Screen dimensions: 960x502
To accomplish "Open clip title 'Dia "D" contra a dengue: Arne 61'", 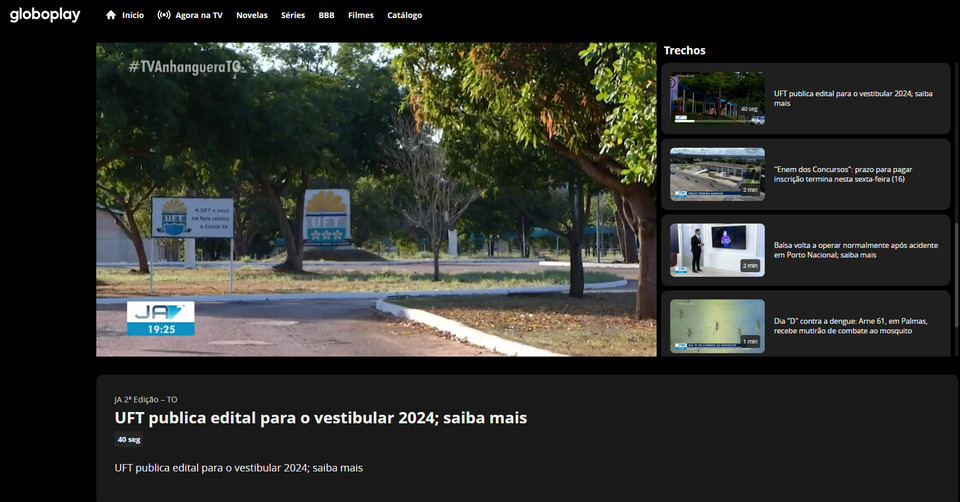I will 850,326.
